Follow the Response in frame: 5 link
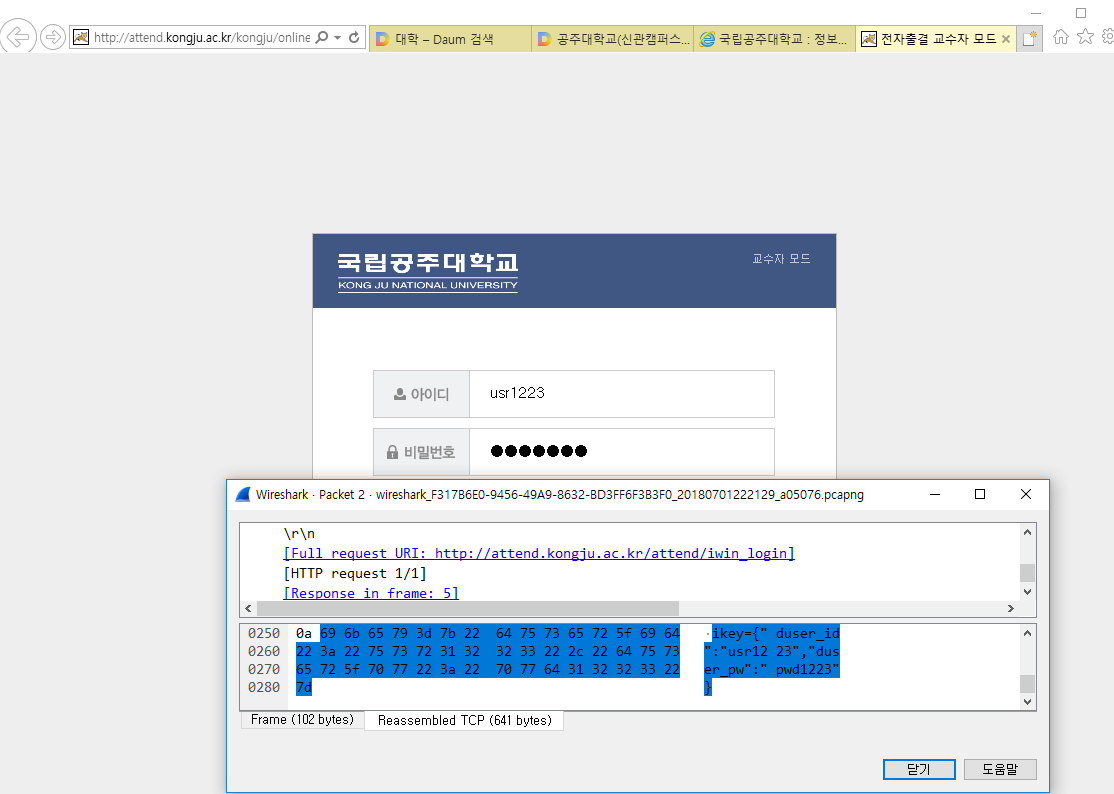 tap(371, 593)
